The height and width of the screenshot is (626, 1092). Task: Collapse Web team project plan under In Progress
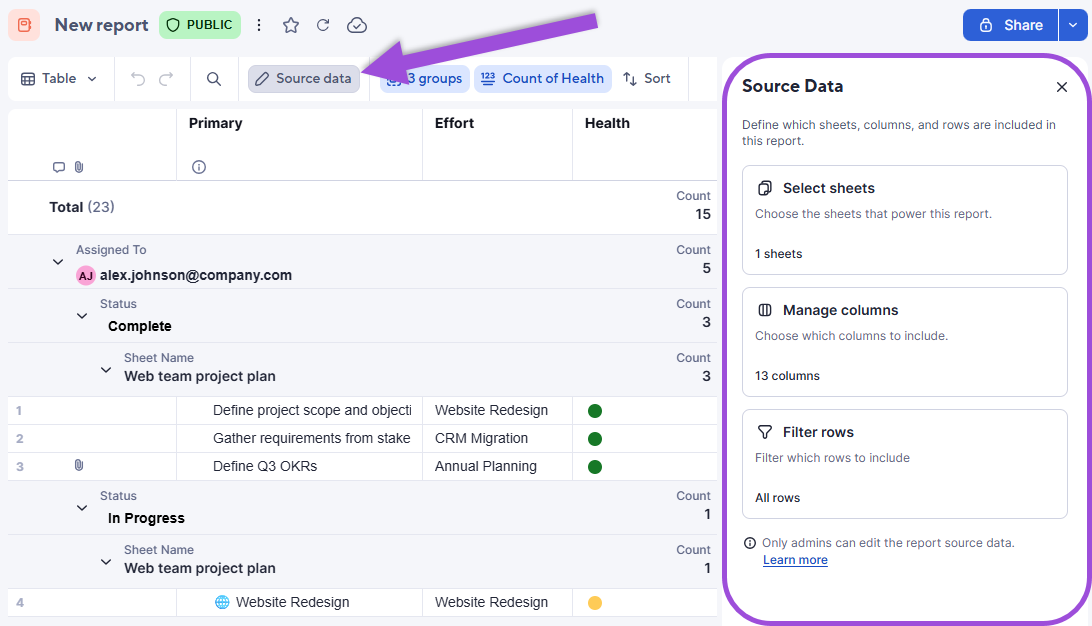click(x=106, y=562)
